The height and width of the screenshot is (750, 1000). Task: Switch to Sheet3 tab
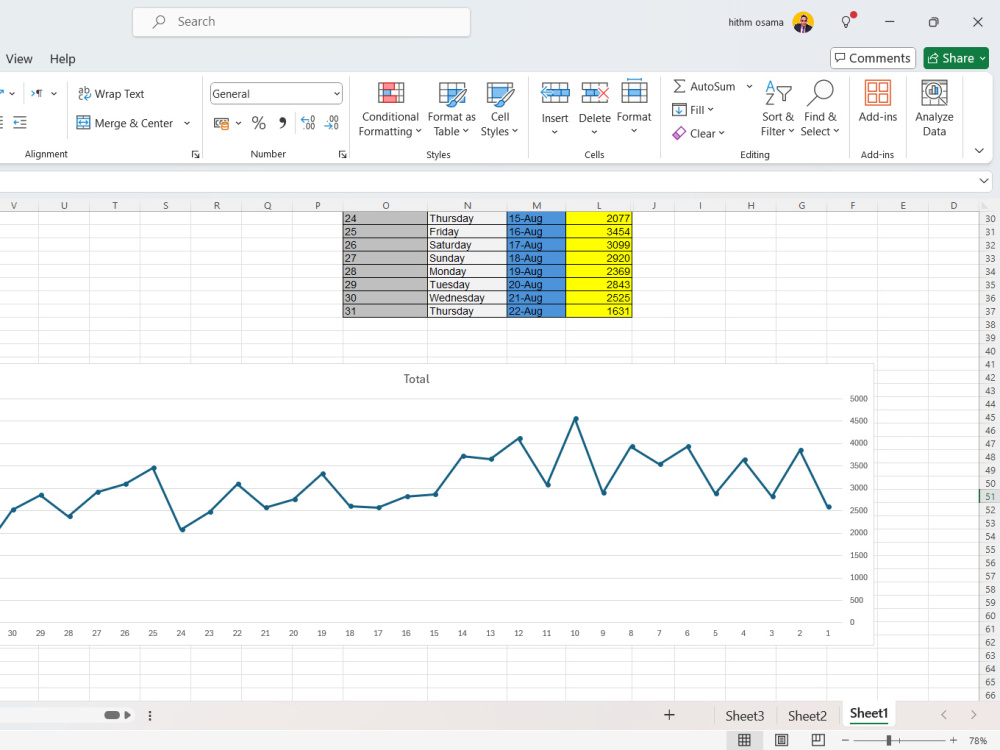tap(744, 716)
